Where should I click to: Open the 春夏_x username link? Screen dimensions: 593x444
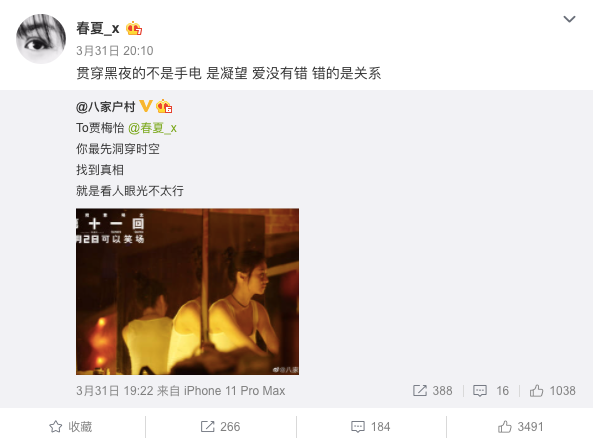click(x=98, y=28)
